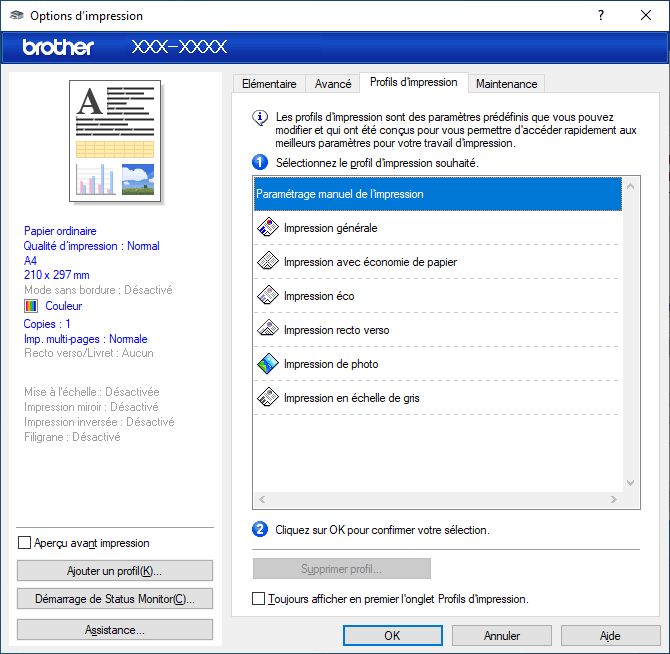The height and width of the screenshot is (654, 670).
Task: Click the Impression générale profile icon
Action: click(x=267, y=228)
